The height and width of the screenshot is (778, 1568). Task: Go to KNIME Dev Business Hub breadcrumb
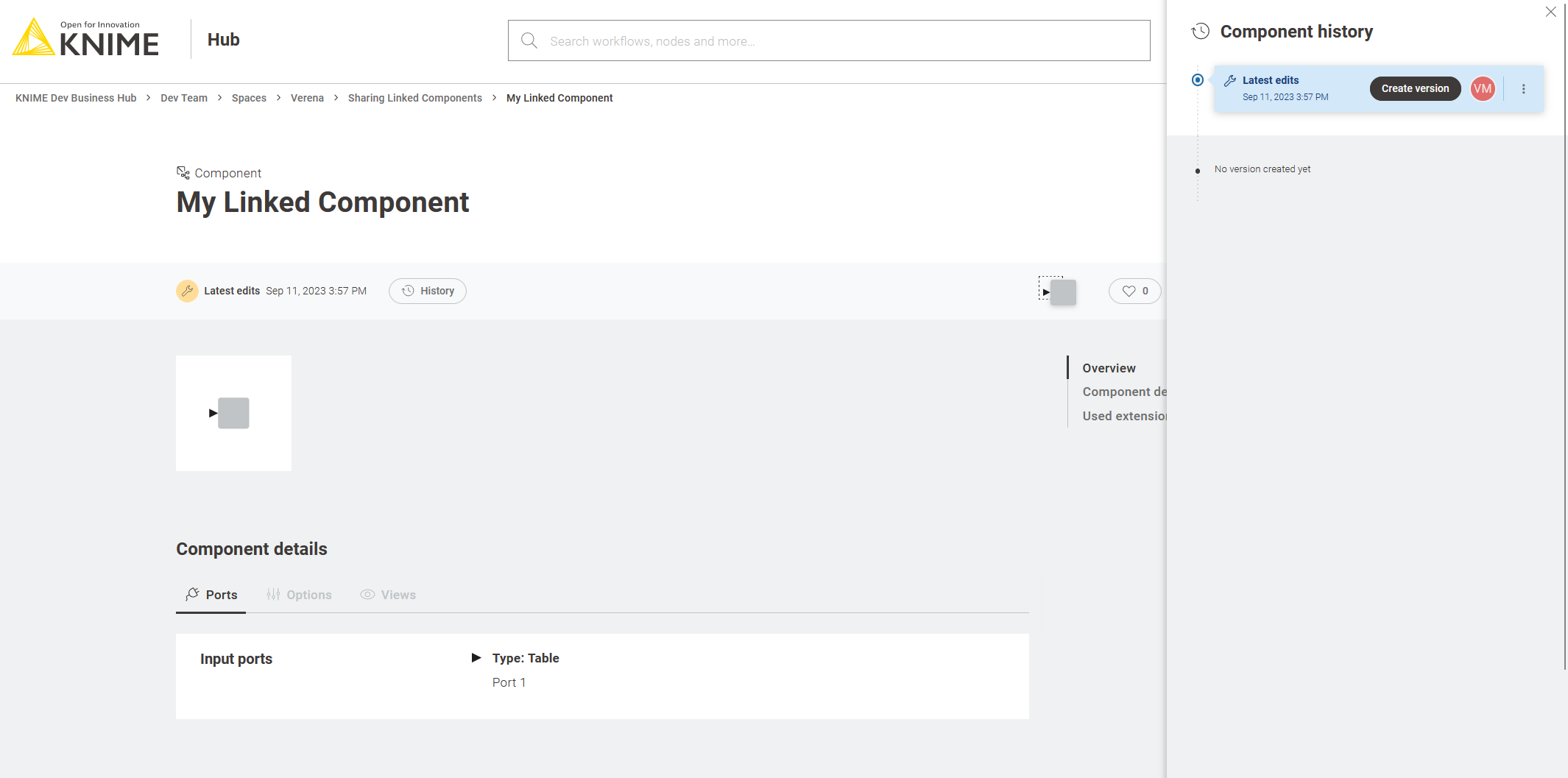pos(76,98)
